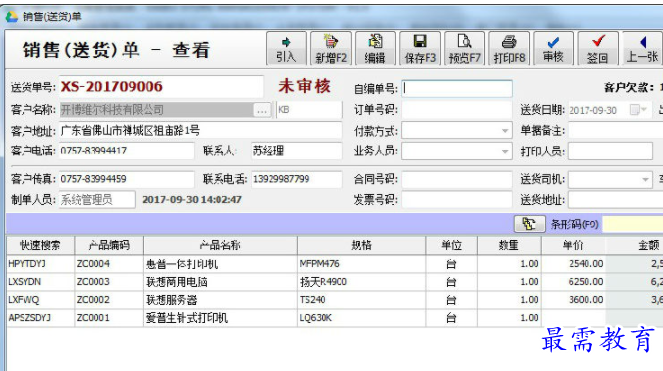Click the ZC0001 product code cell
This screenshot has height=371, width=663.
pos(109,318)
